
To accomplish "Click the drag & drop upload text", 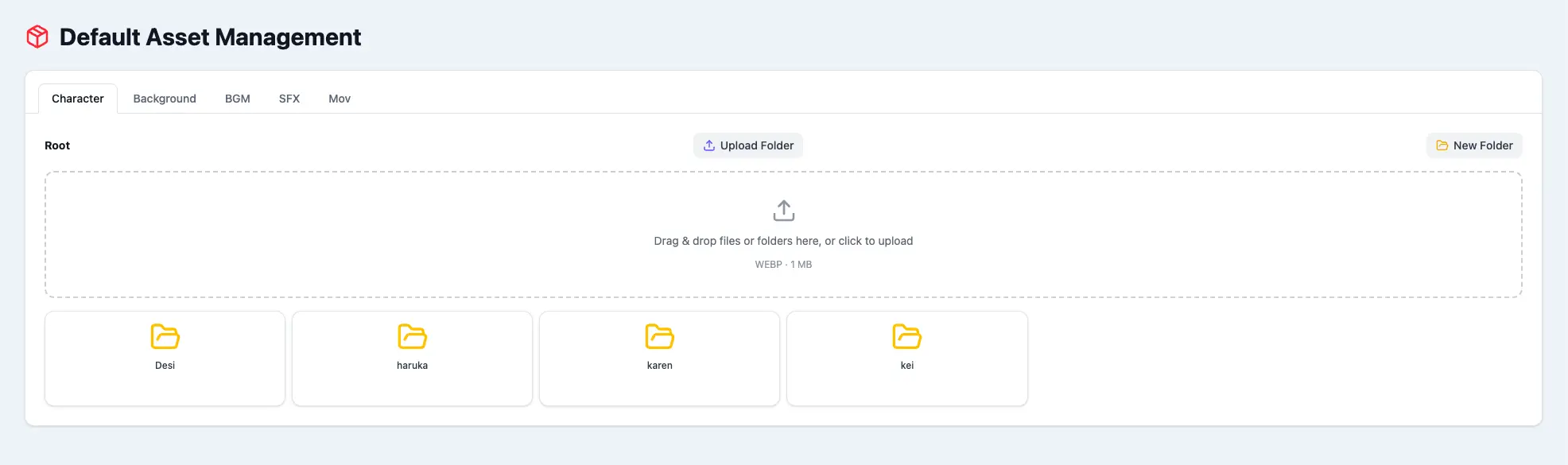I will point(783,241).
